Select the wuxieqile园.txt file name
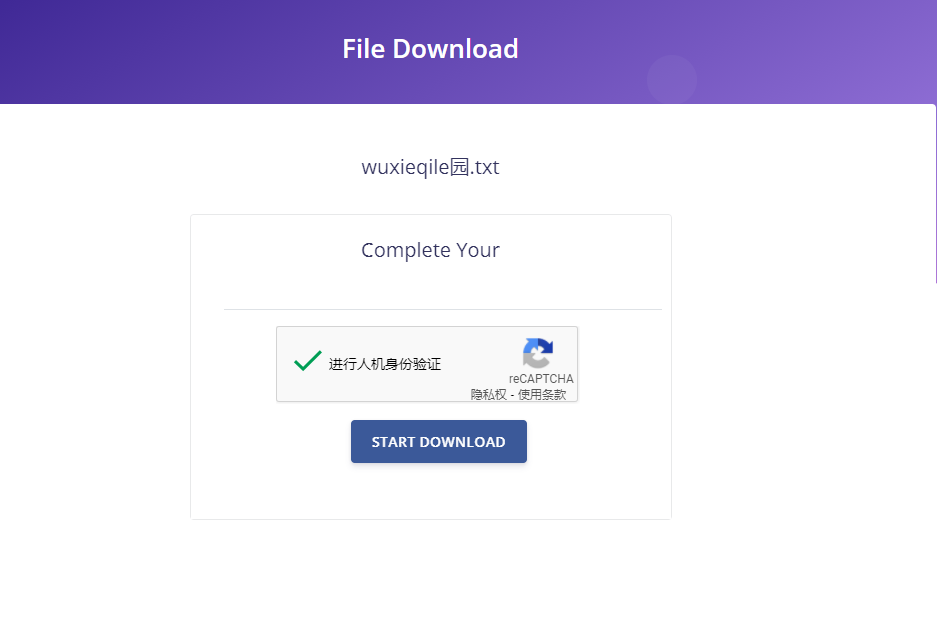Viewport: 937px width, 624px height. pos(430,167)
